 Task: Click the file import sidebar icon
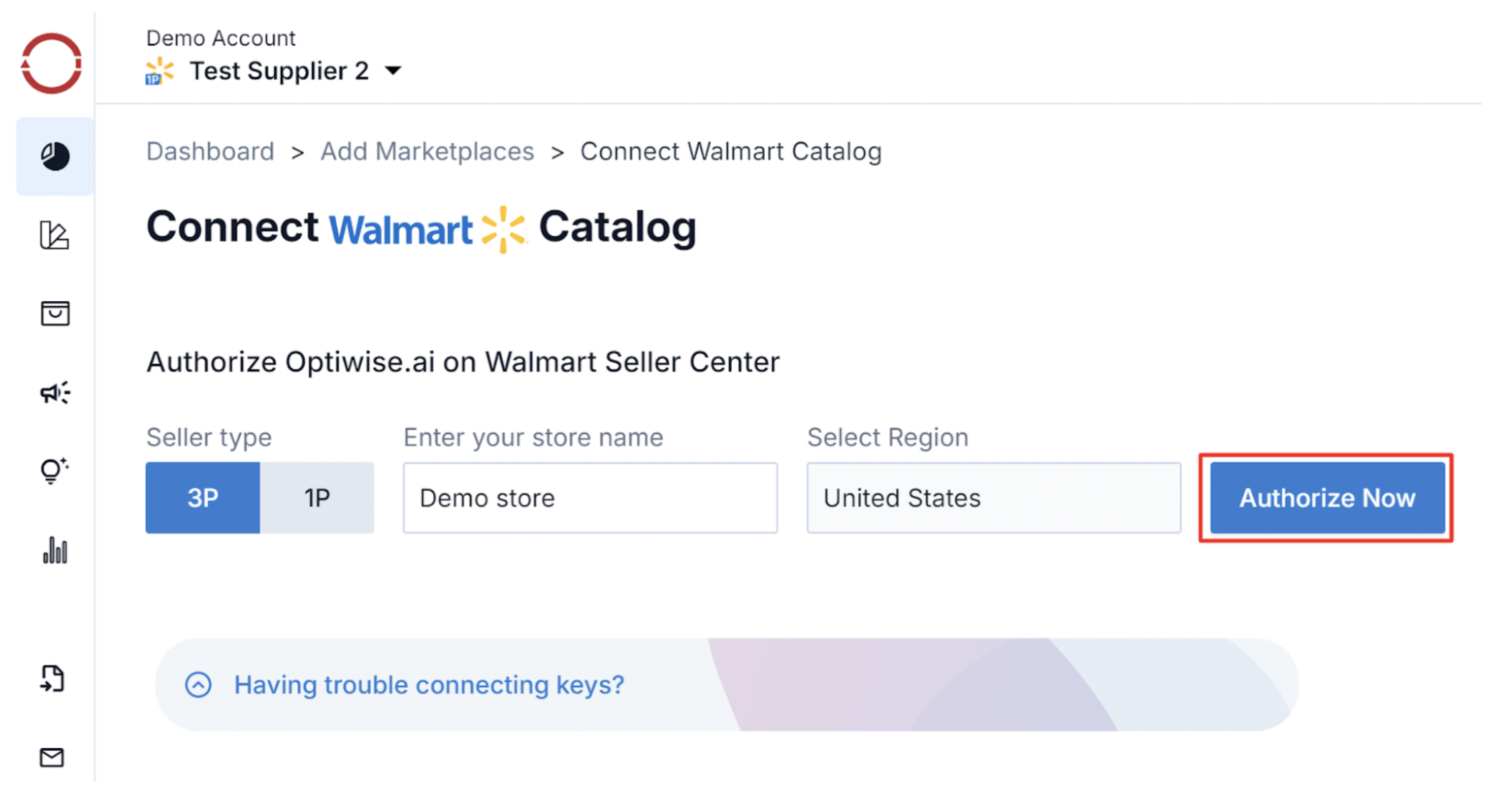tap(53, 678)
